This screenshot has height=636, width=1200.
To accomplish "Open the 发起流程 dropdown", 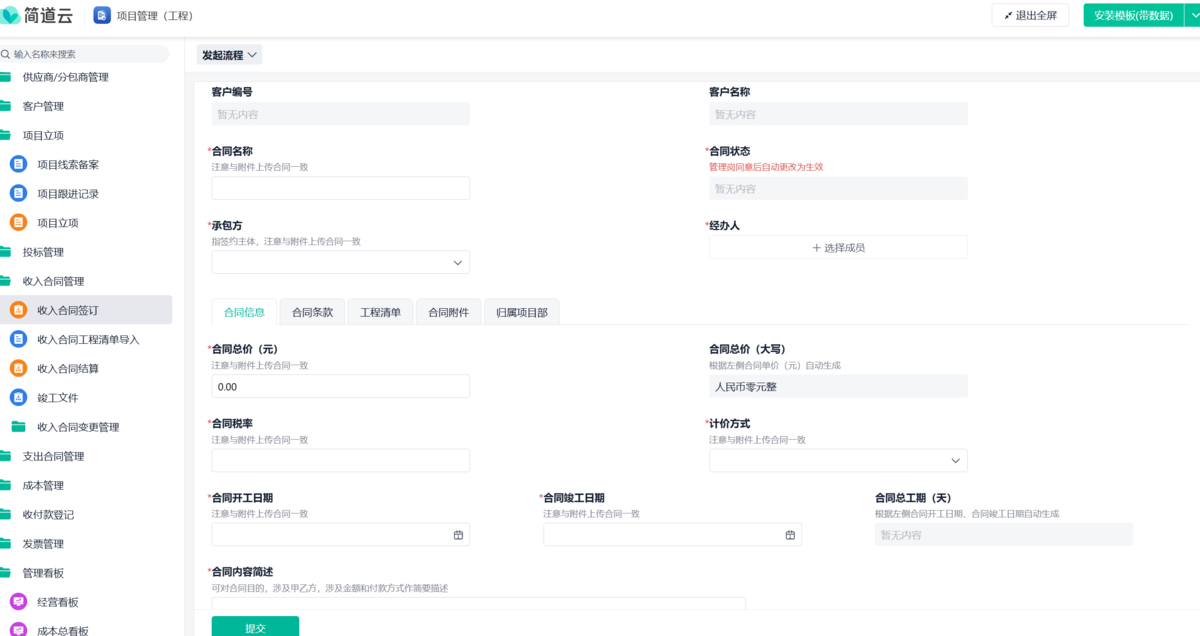I will 229,55.
